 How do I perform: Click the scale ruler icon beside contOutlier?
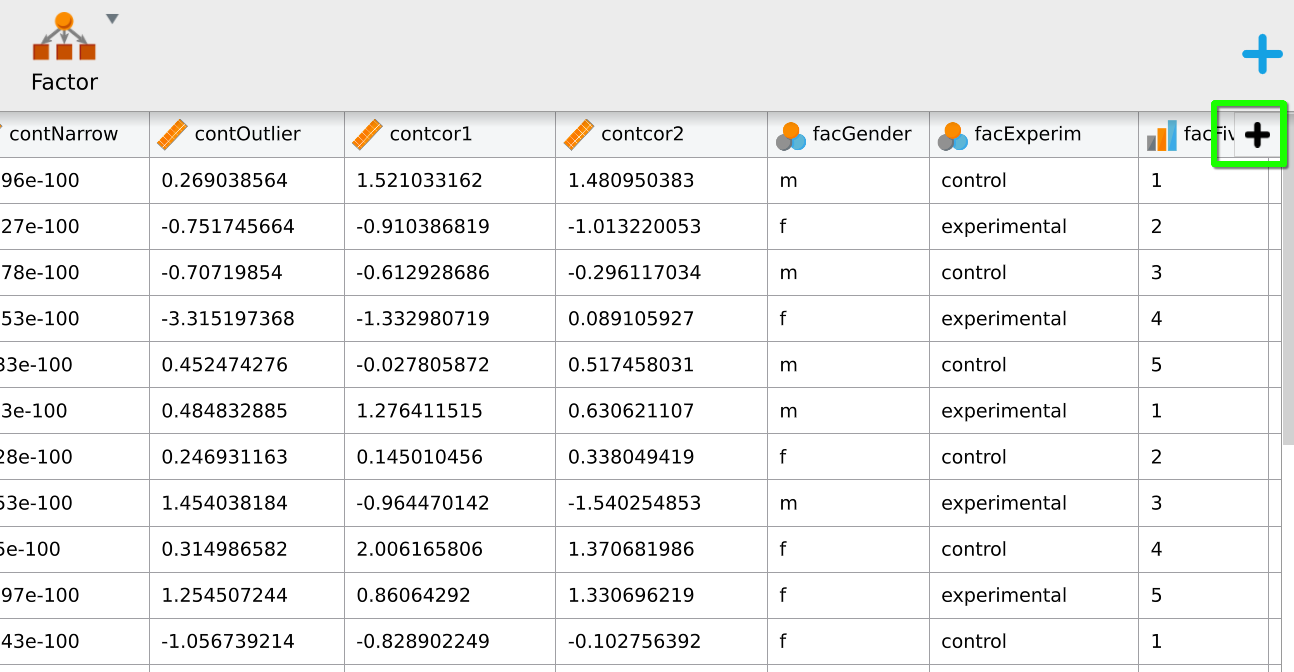(x=172, y=135)
